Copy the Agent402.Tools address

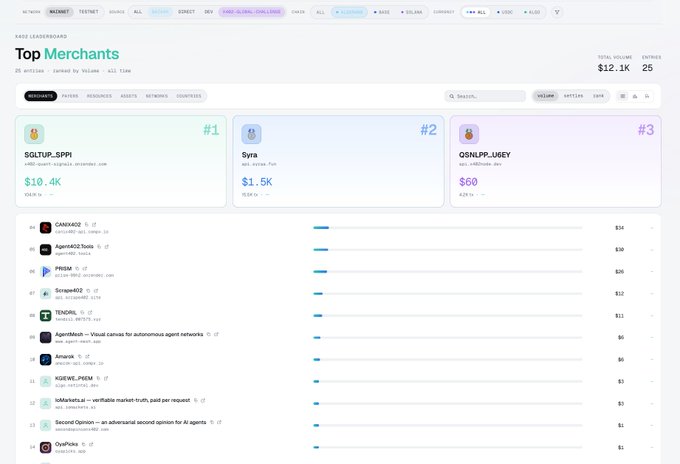(x=99, y=246)
